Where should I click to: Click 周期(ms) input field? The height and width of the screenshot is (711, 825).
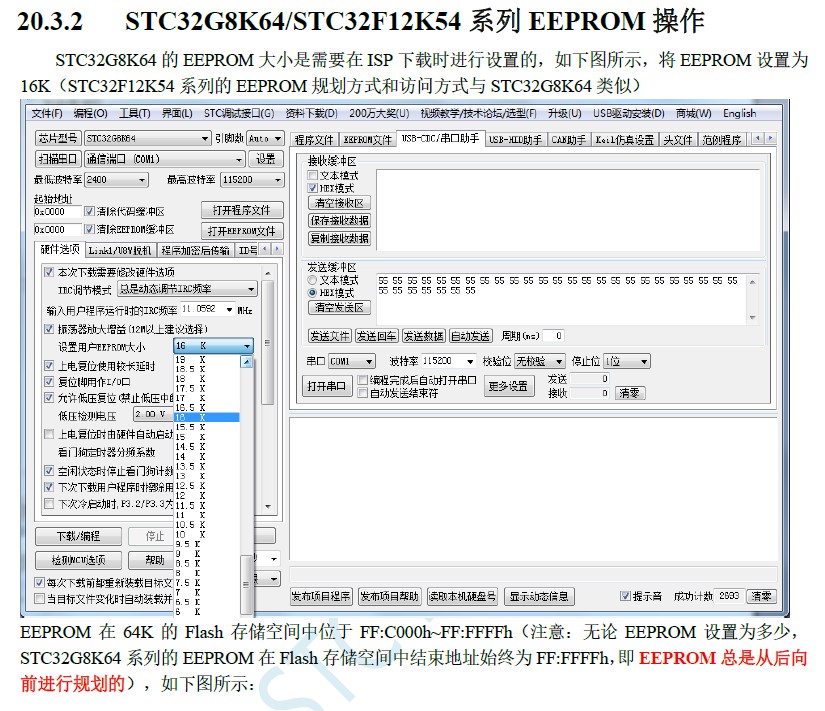(553, 335)
